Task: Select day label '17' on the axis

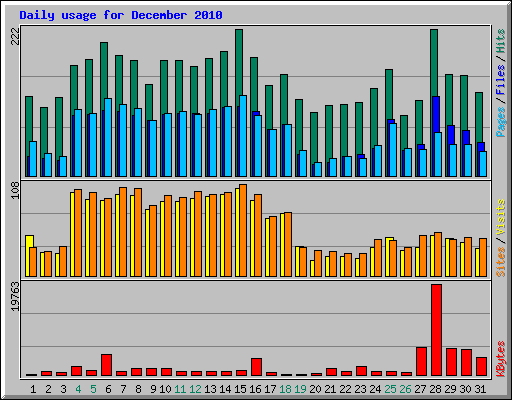Action: pos(270,389)
